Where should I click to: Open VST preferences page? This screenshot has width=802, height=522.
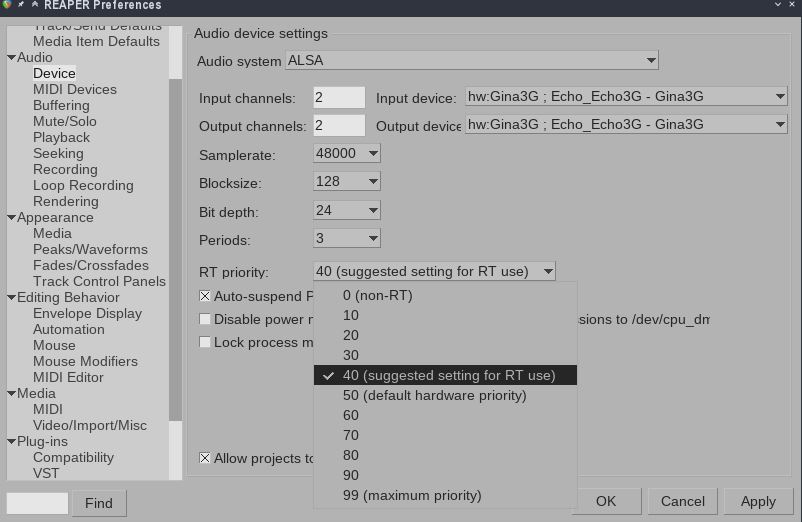[46, 473]
